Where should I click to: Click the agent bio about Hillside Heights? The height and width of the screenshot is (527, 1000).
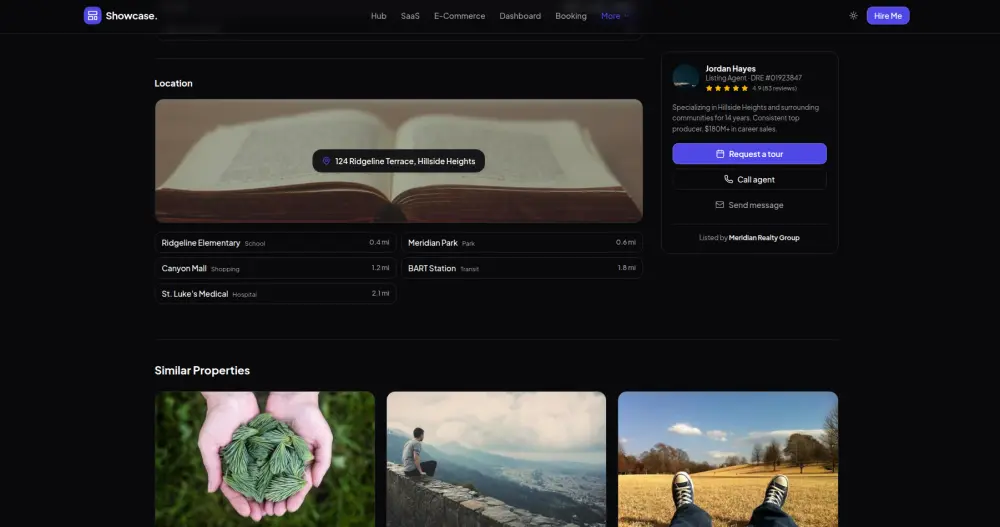(746, 118)
